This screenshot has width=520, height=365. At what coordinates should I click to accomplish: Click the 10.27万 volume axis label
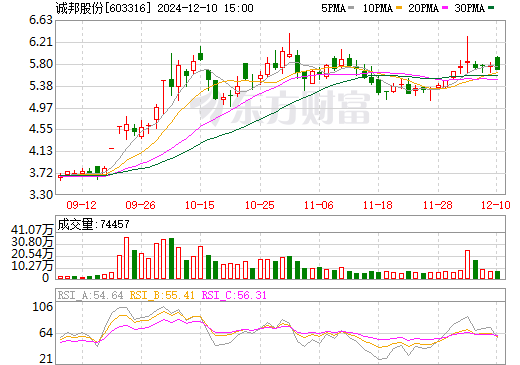tap(32, 266)
